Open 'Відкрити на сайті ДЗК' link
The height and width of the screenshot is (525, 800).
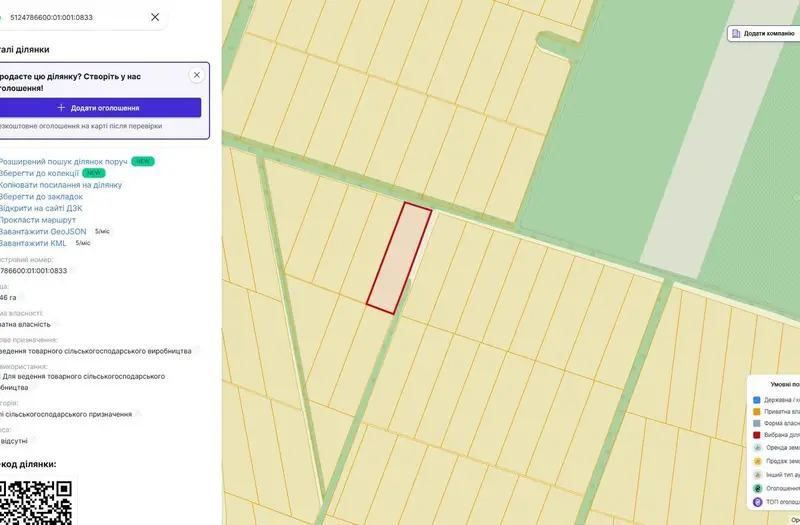(40, 209)
